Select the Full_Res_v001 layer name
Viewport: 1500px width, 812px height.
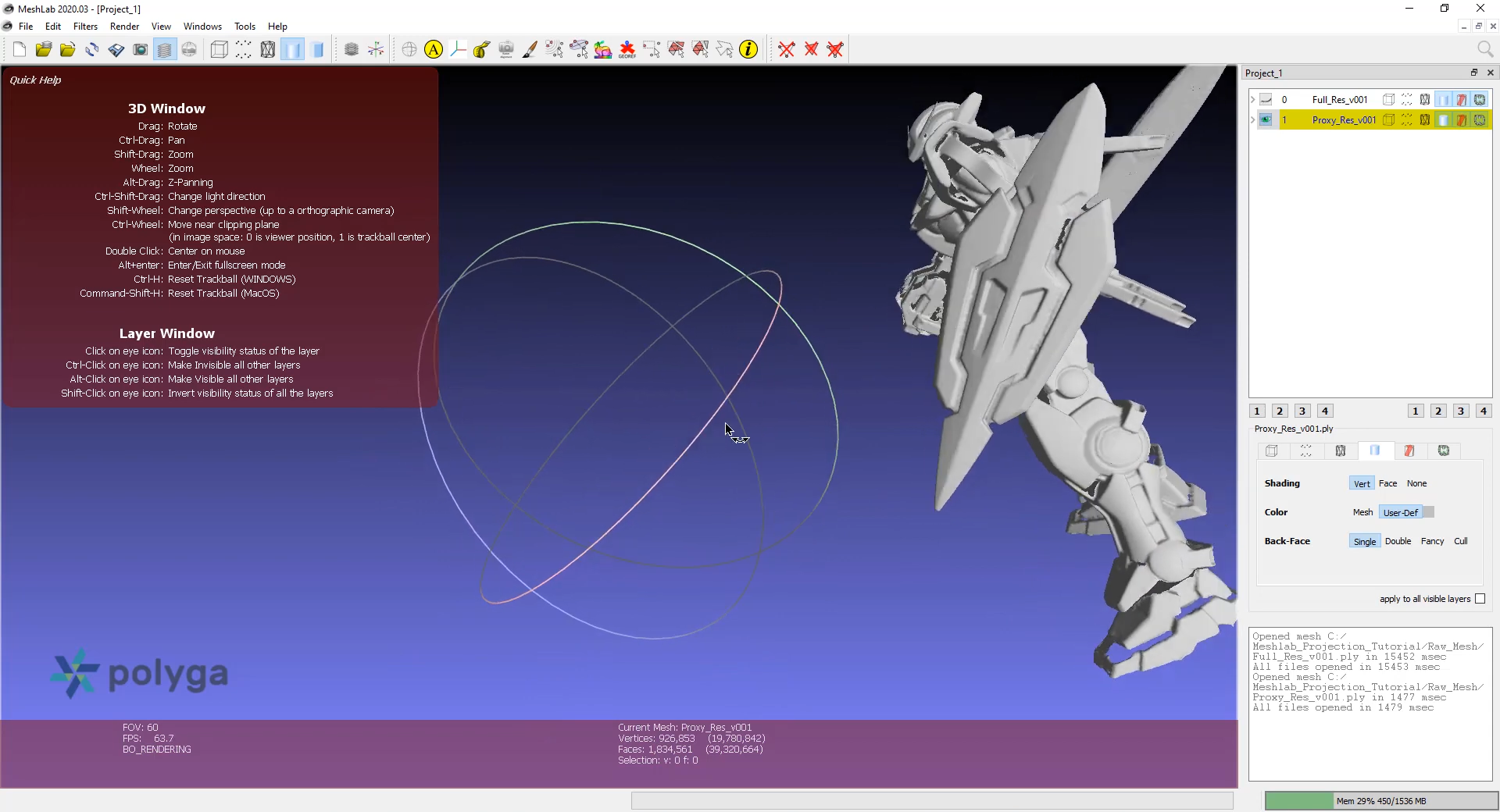coord(1340,100)
